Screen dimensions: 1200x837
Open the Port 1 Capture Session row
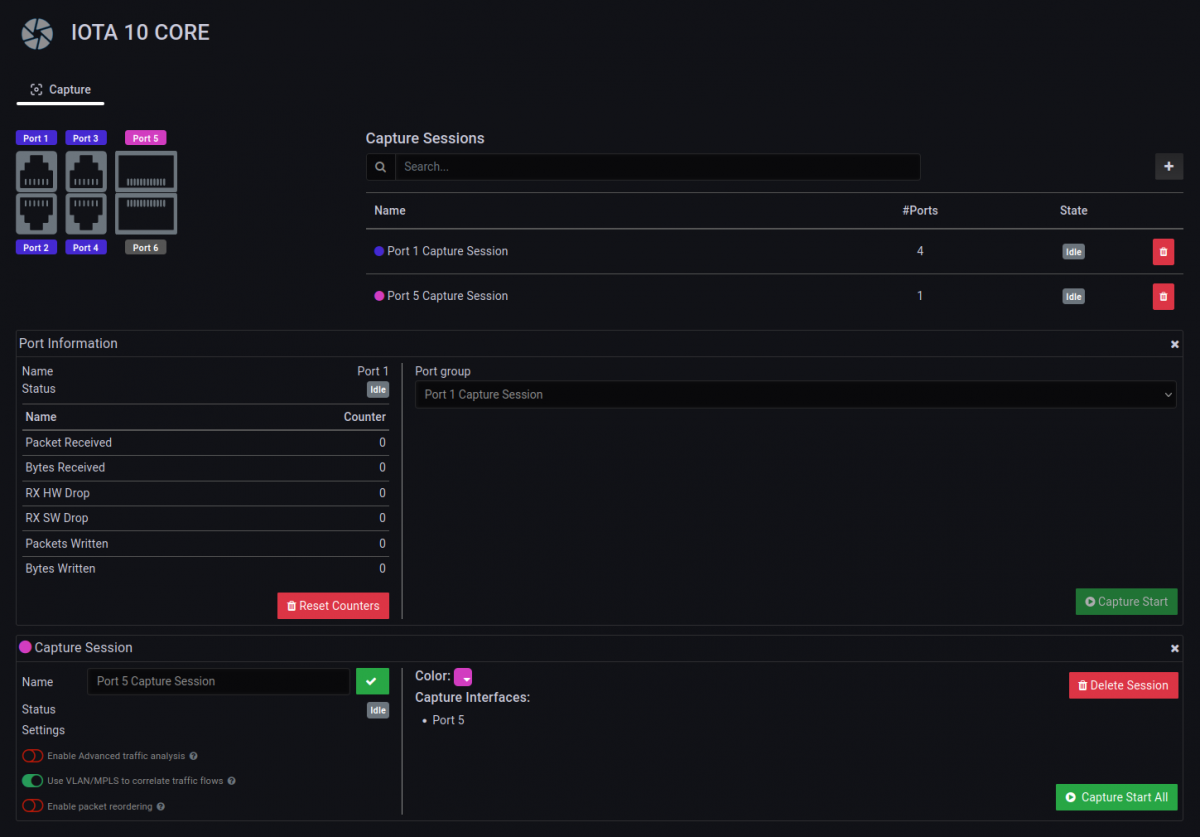pyautogui.click(x=447, y=252)
